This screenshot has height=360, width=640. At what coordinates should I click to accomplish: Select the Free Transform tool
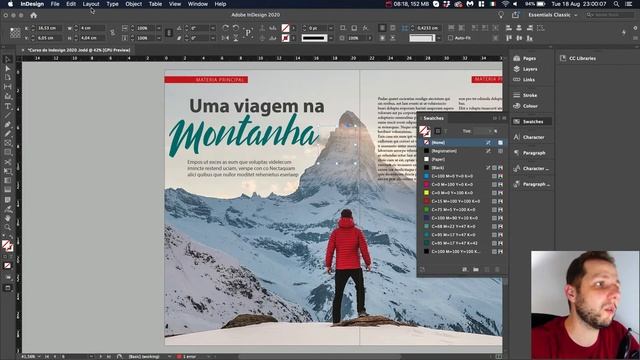[7, 171]
